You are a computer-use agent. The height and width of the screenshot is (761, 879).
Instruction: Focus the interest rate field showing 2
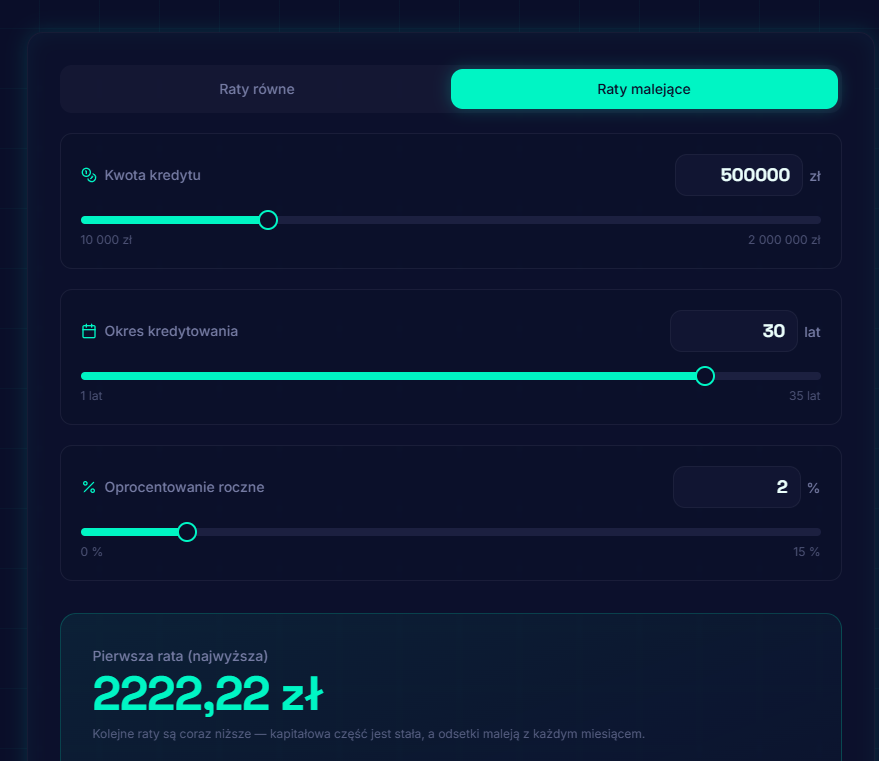737,487
